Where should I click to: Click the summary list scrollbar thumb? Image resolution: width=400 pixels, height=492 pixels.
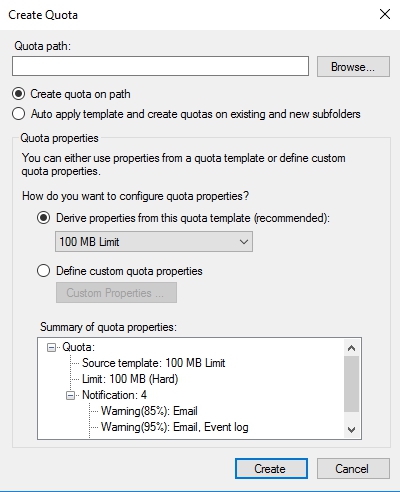pyautogui.click(x=351, y=384)
